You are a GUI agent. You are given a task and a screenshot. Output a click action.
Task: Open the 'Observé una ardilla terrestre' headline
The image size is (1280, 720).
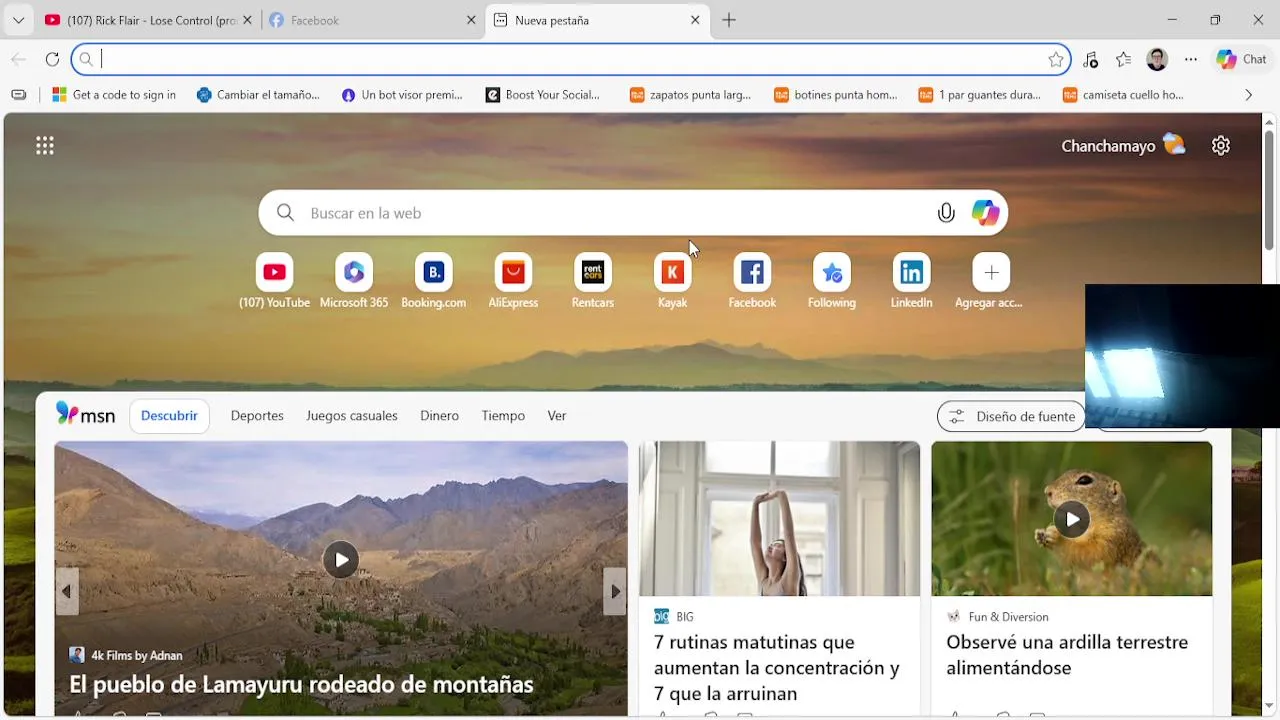click(x=1067, y=655)
